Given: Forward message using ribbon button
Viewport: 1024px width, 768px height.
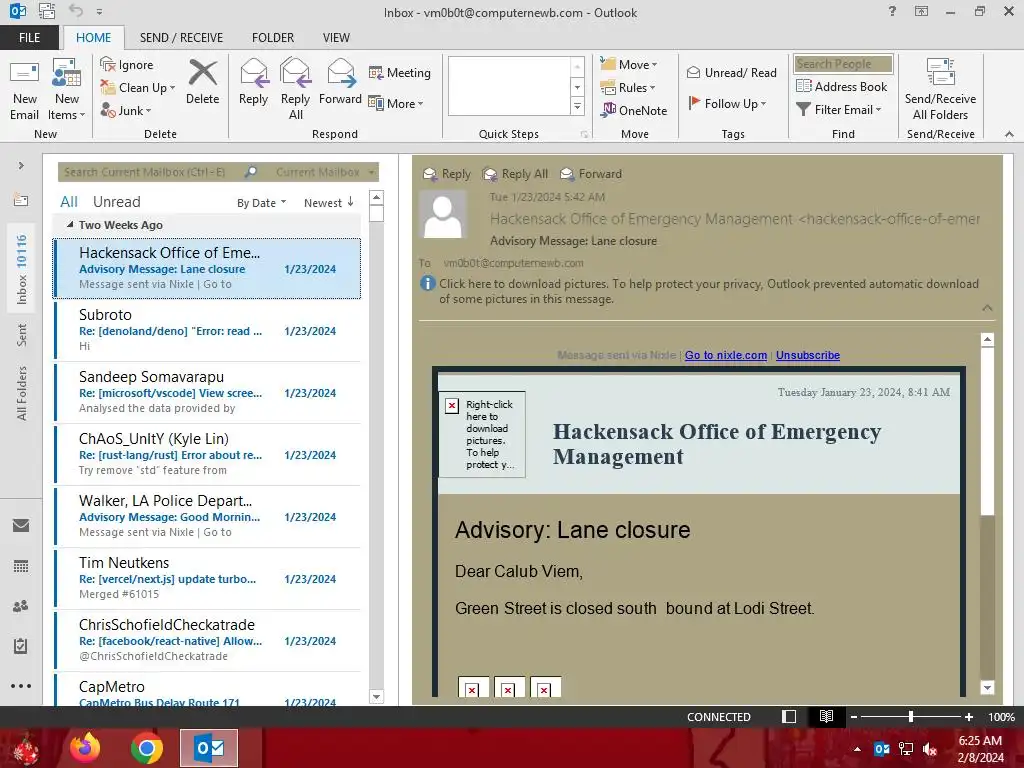Looking at the screenshot, I should point(340,82).
